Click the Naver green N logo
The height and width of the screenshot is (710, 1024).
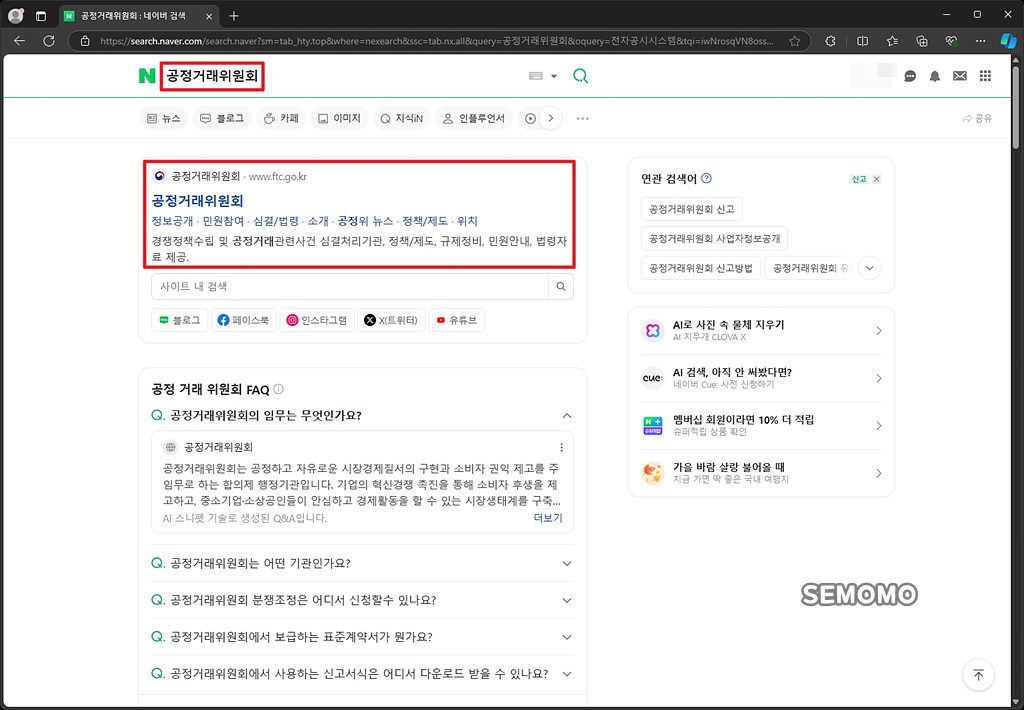point(147,76)
